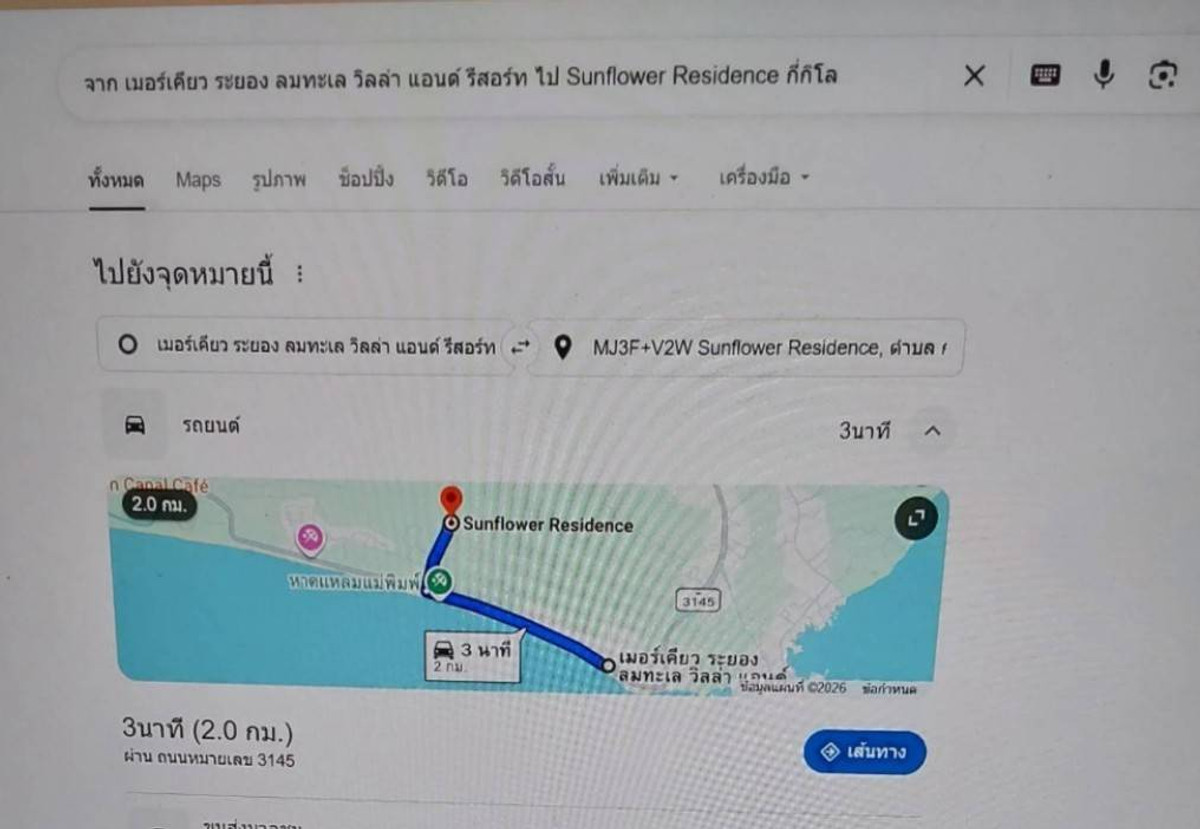The width and height of the screenshot is (1200, 829).
Task: Switch to the วิดีโอสั้น tab
Action: pyautogui.click(x=533, y=179)
